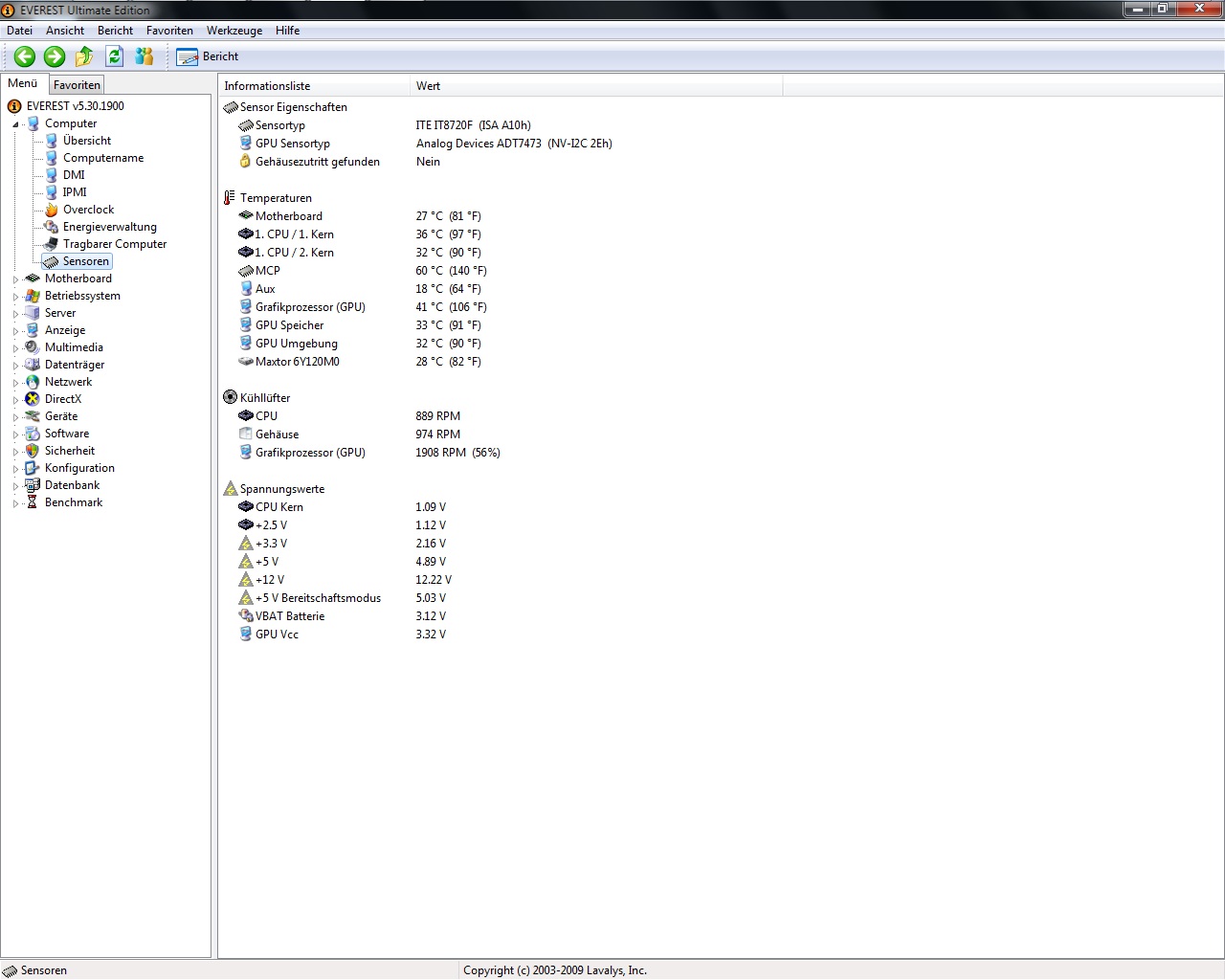The height and width of the screenshot is (980, 1225).
Task: Click the Sicherheit shield icon
Action: [x=33, y=451]
